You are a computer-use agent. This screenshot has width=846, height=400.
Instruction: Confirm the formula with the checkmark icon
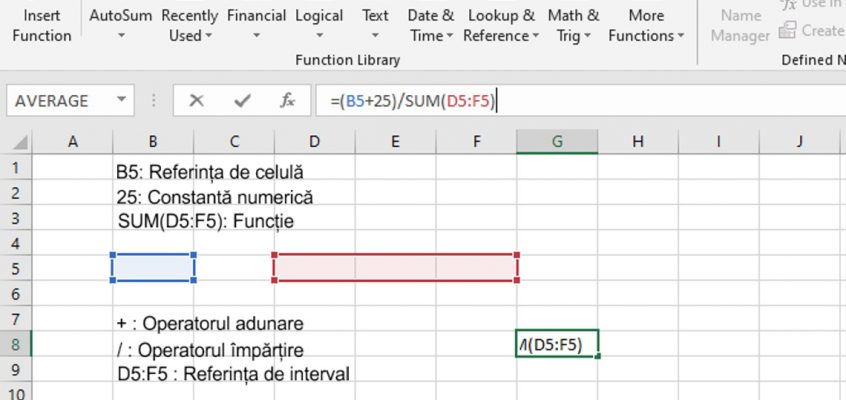pos(242,100)
